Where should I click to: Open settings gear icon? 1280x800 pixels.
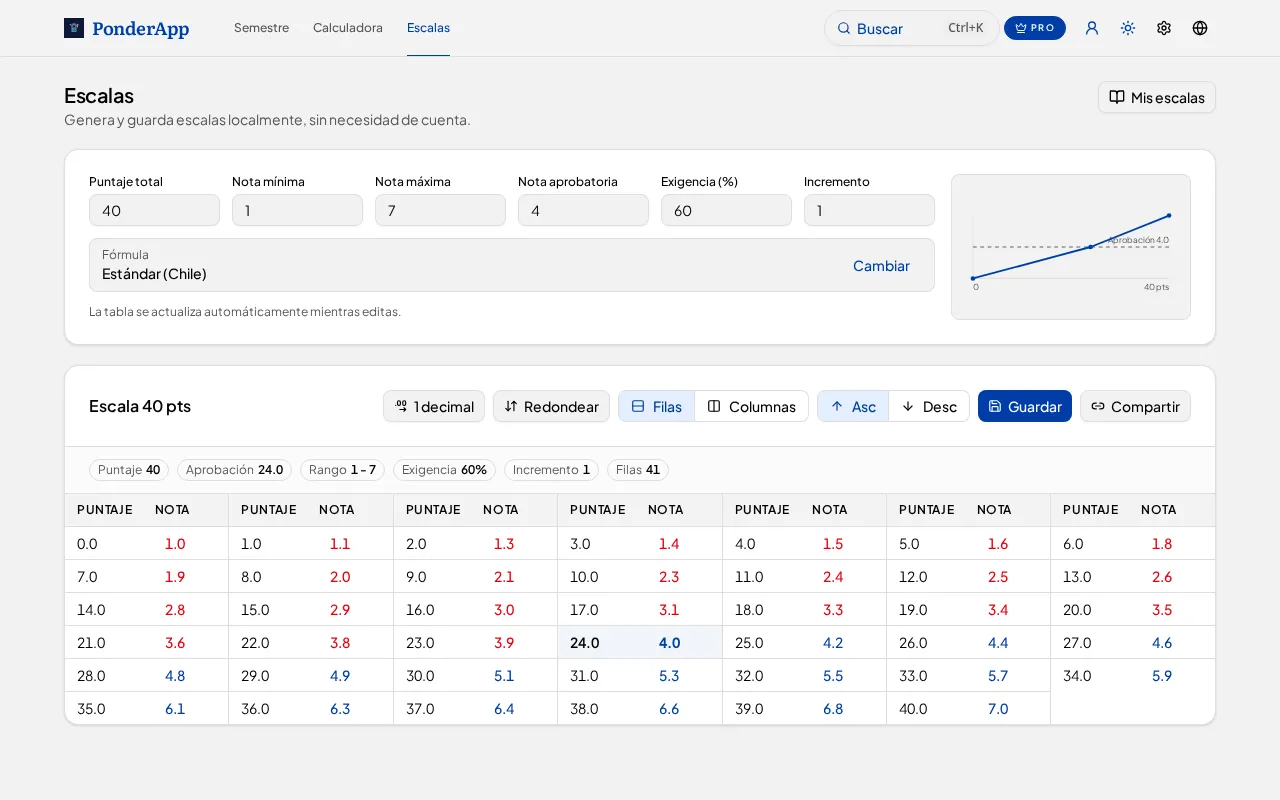[x=1164, y=28]
